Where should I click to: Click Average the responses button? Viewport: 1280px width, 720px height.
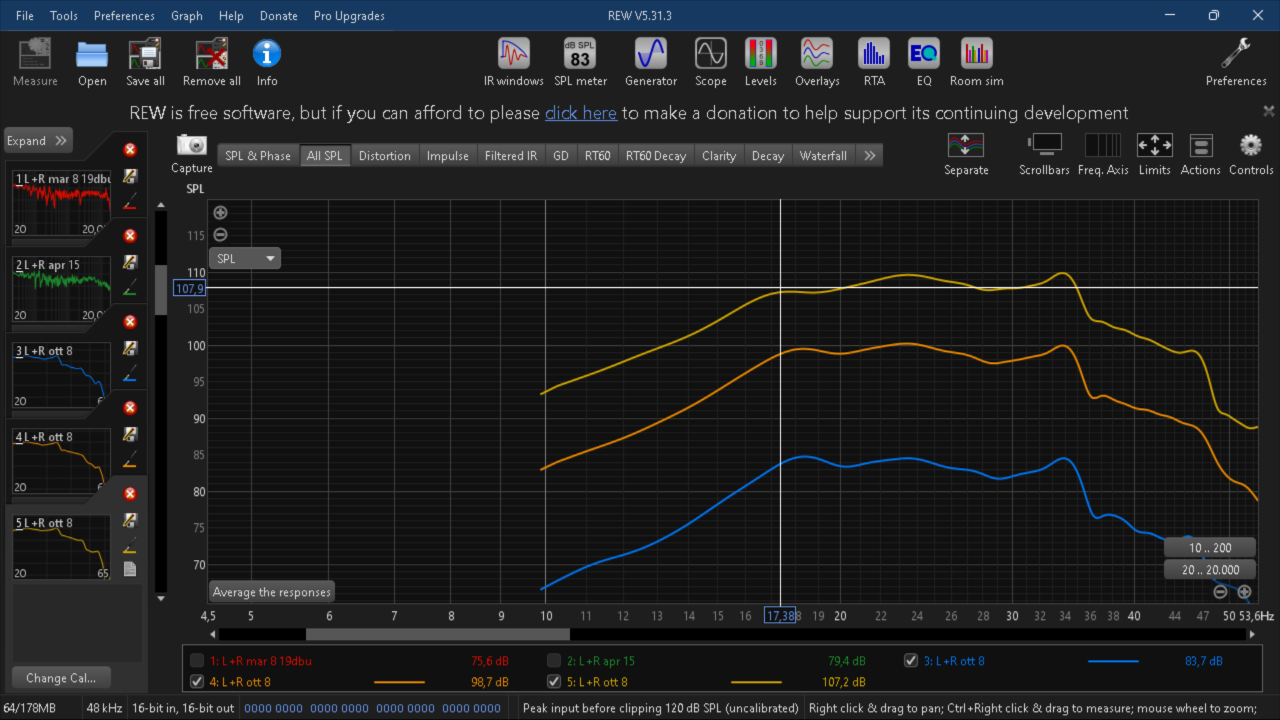pyautogui.click(x=271, y=592)
